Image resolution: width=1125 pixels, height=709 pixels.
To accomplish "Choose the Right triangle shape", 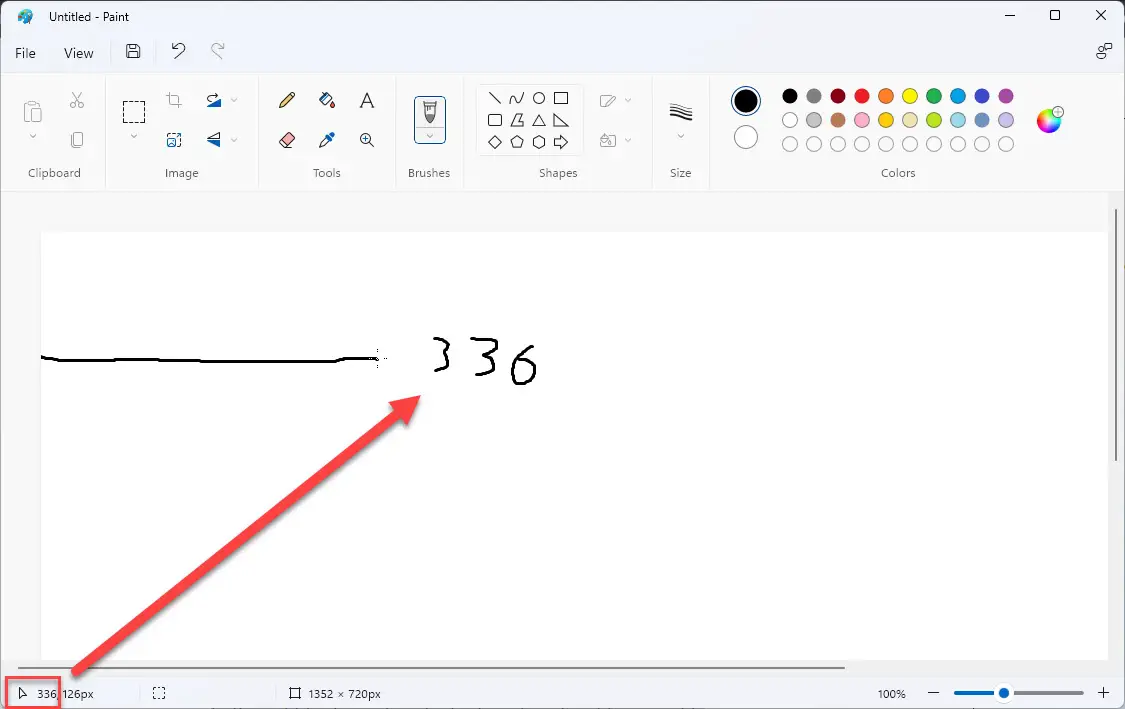I will point(561,120).
